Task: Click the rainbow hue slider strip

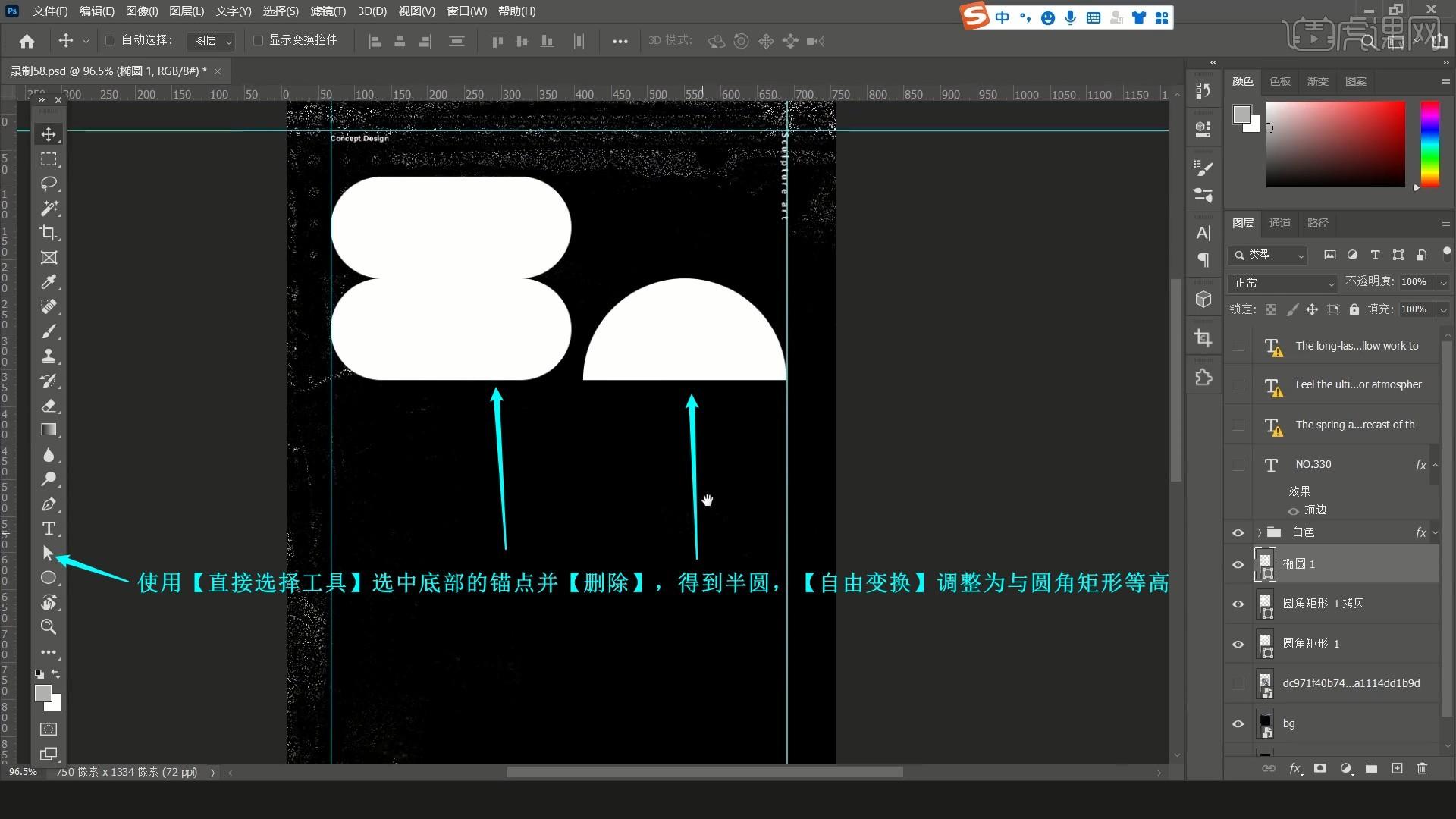Action: coord(1429,143)
